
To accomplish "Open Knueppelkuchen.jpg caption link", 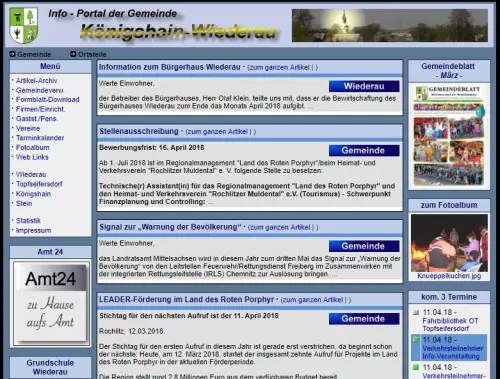I will (449, 276).
